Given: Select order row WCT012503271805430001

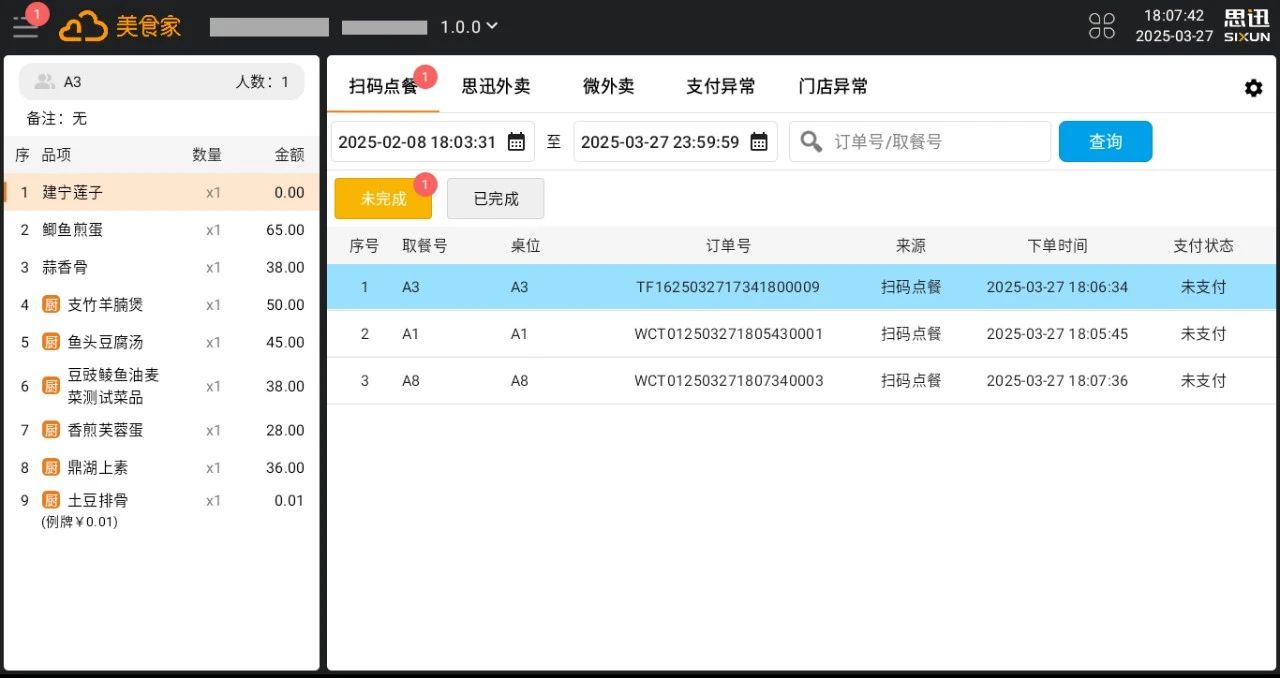Looking at the screenshot, I should [x=728, y=334].
